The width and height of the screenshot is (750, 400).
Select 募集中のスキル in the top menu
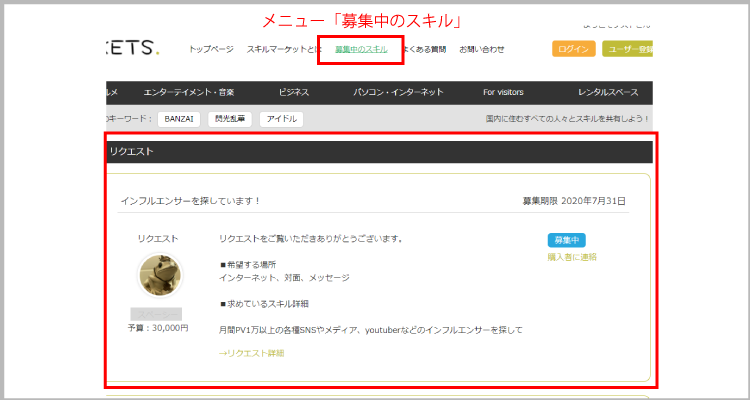pos(361,49)
